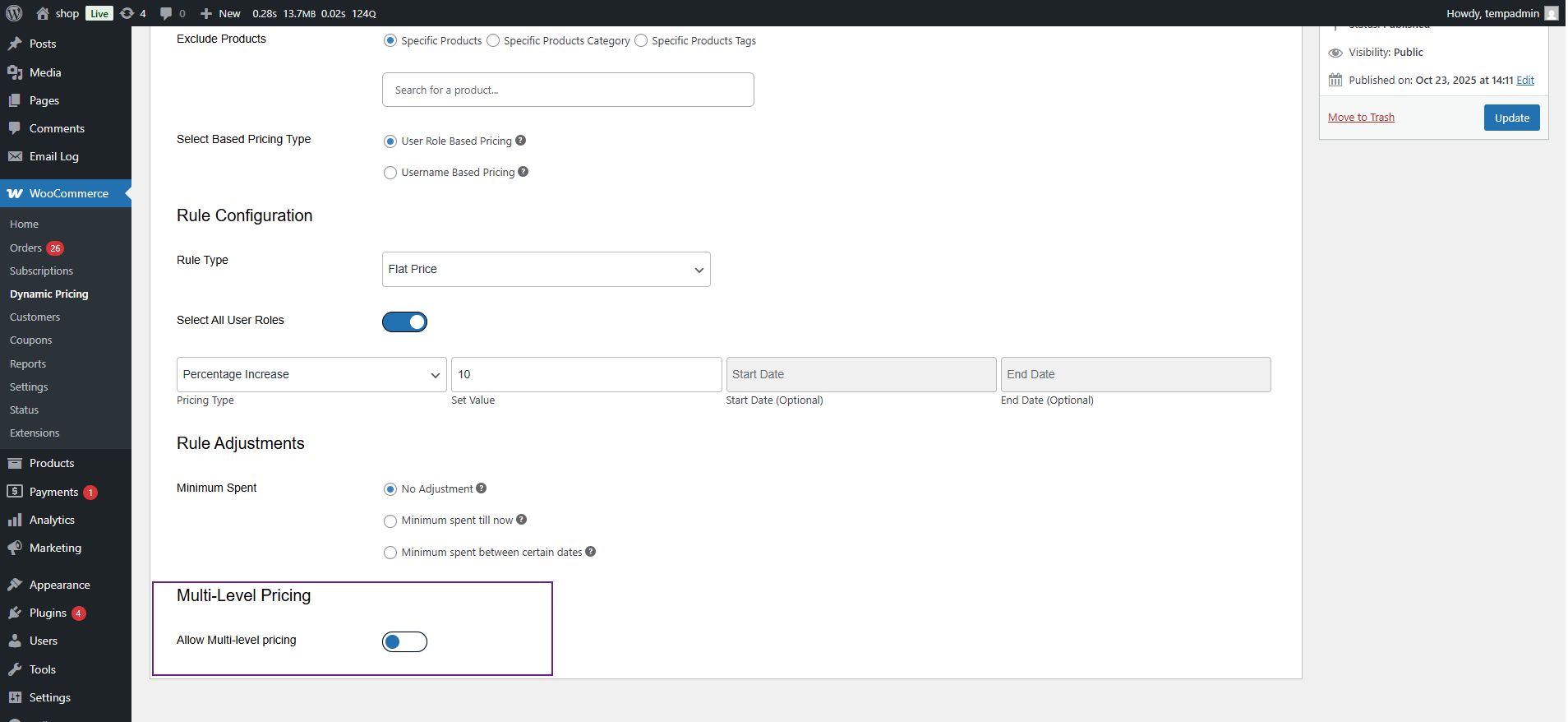This screenshot has width=1568, height=722.
Task: Click help icon beside User Role Based Pricing
Action: (520, 141)
